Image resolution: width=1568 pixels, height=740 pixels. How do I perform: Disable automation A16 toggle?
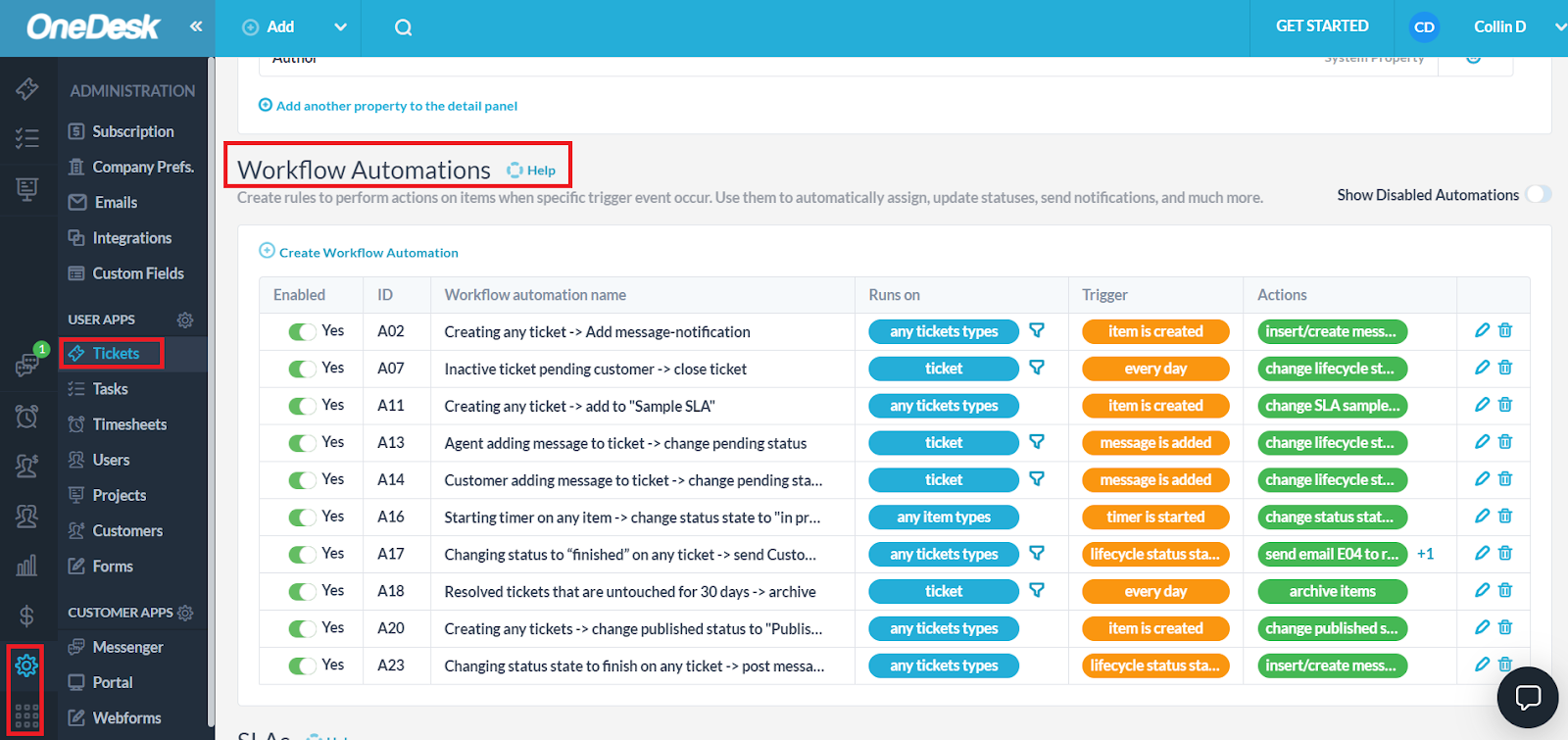click(x=302, y=518)
